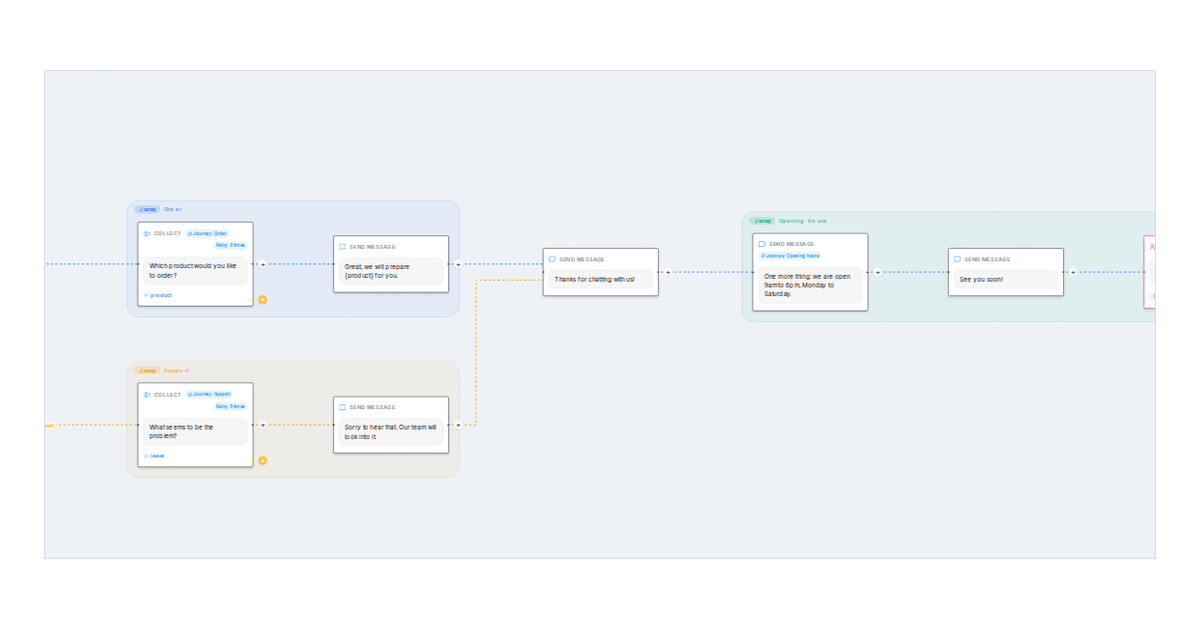The image size is (1200, 630).
Task: Click the SEND MESSAGE header above 'See you soon!'
Action: click(x=987, y=259)
